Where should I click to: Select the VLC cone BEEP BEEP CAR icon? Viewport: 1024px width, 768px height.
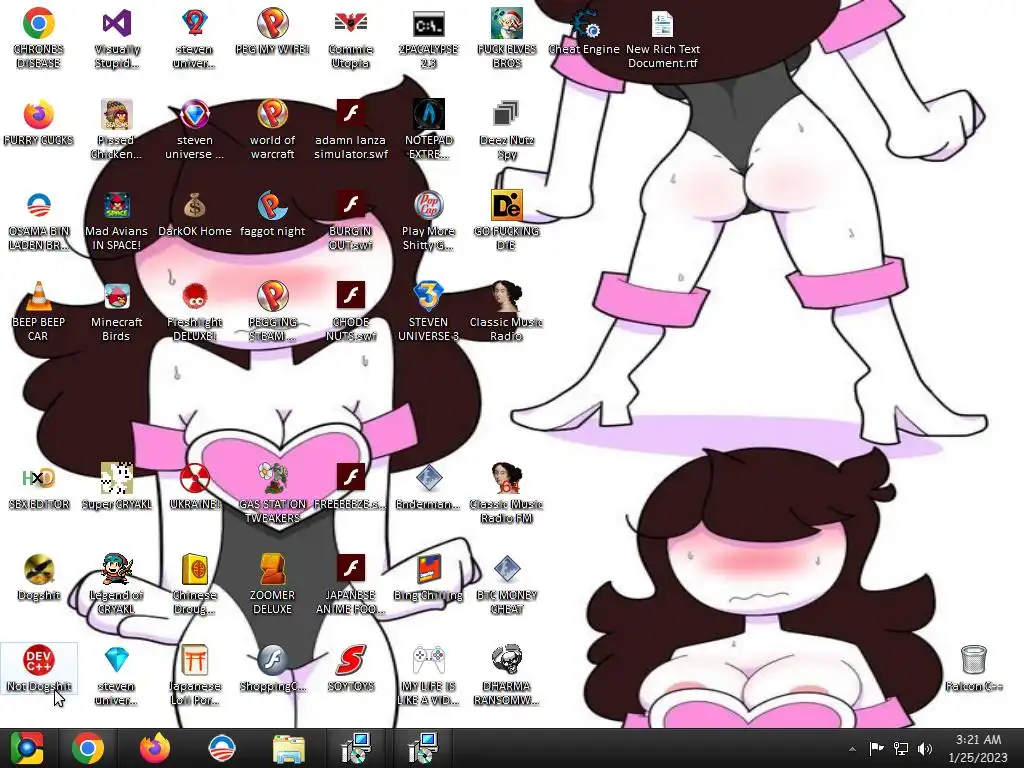(x=39, y=312)
